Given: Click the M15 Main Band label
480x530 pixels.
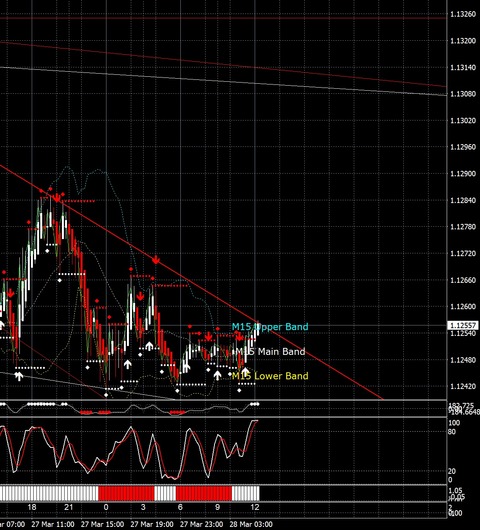Looking at the screenshot, I should 270,352.
